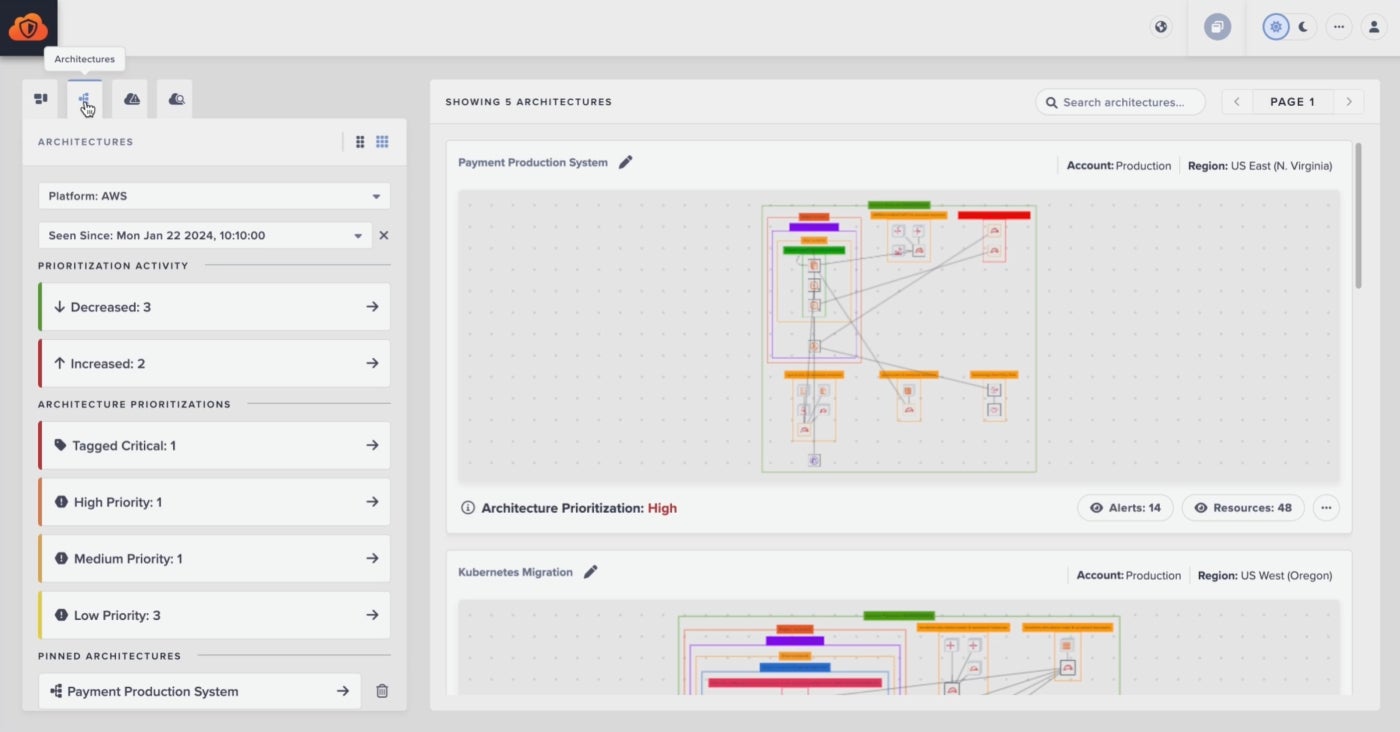Show Resources: 48 for Payment Production System
This screenshot has height=732, width=1400.
(1242, 508)
